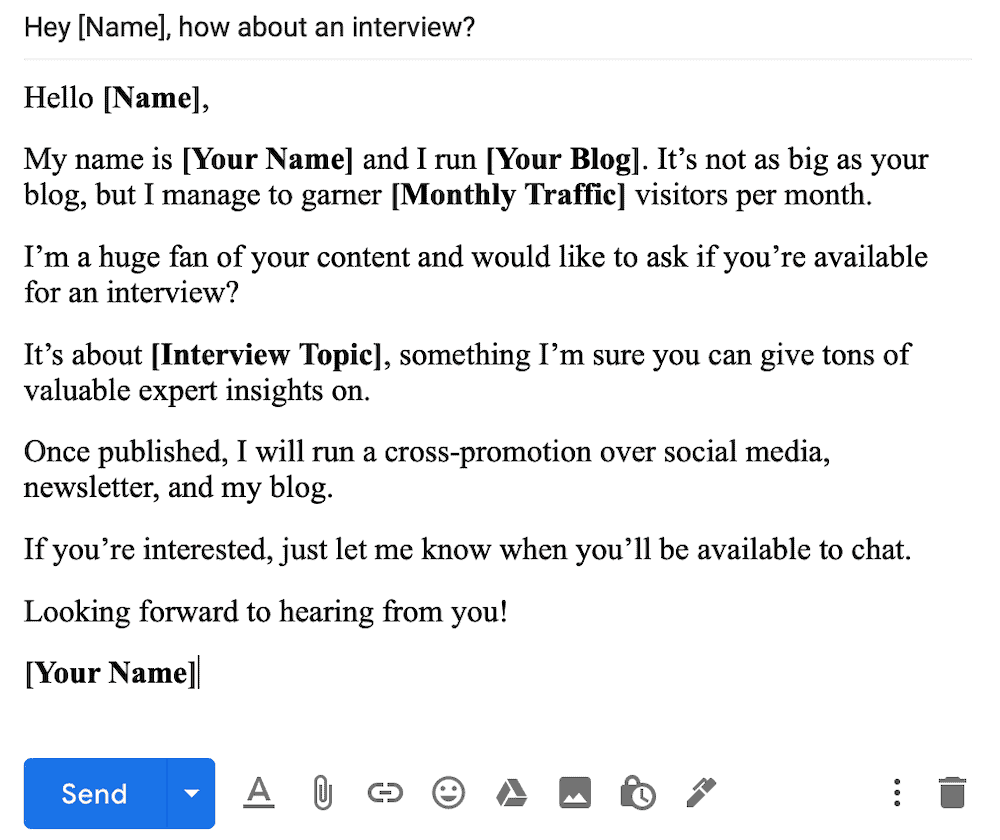Attach a file with the paperclip icon
1000x840 pixels.
(x=322, y=793)
